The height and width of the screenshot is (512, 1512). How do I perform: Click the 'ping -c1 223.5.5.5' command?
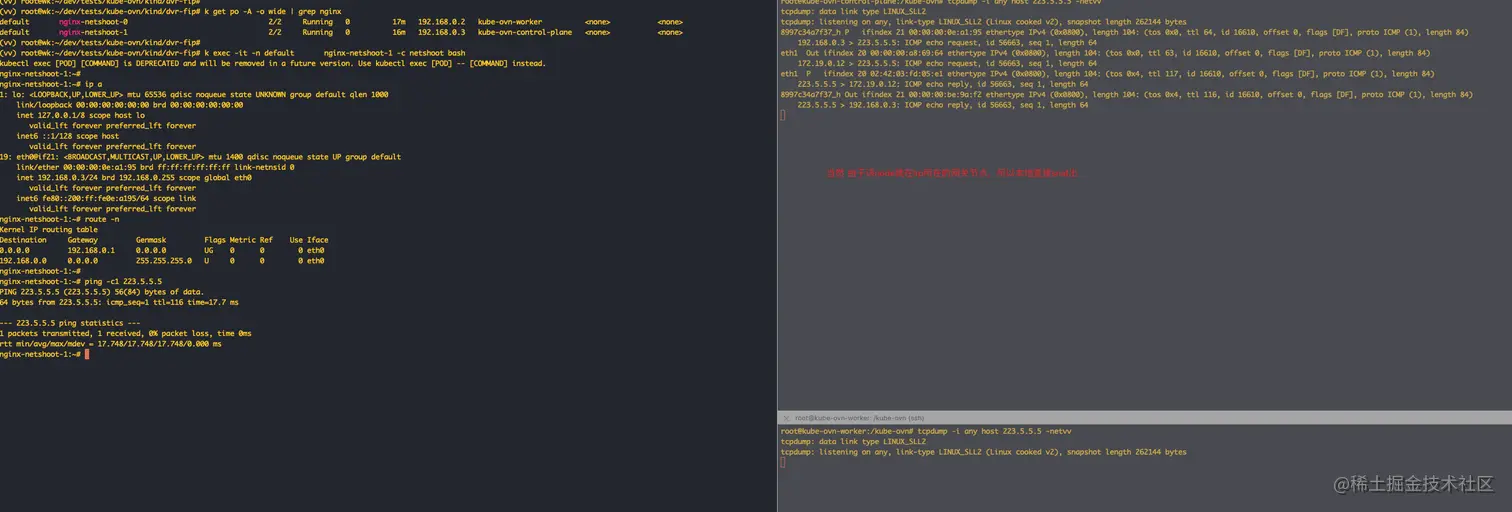[x=123, y=281]
